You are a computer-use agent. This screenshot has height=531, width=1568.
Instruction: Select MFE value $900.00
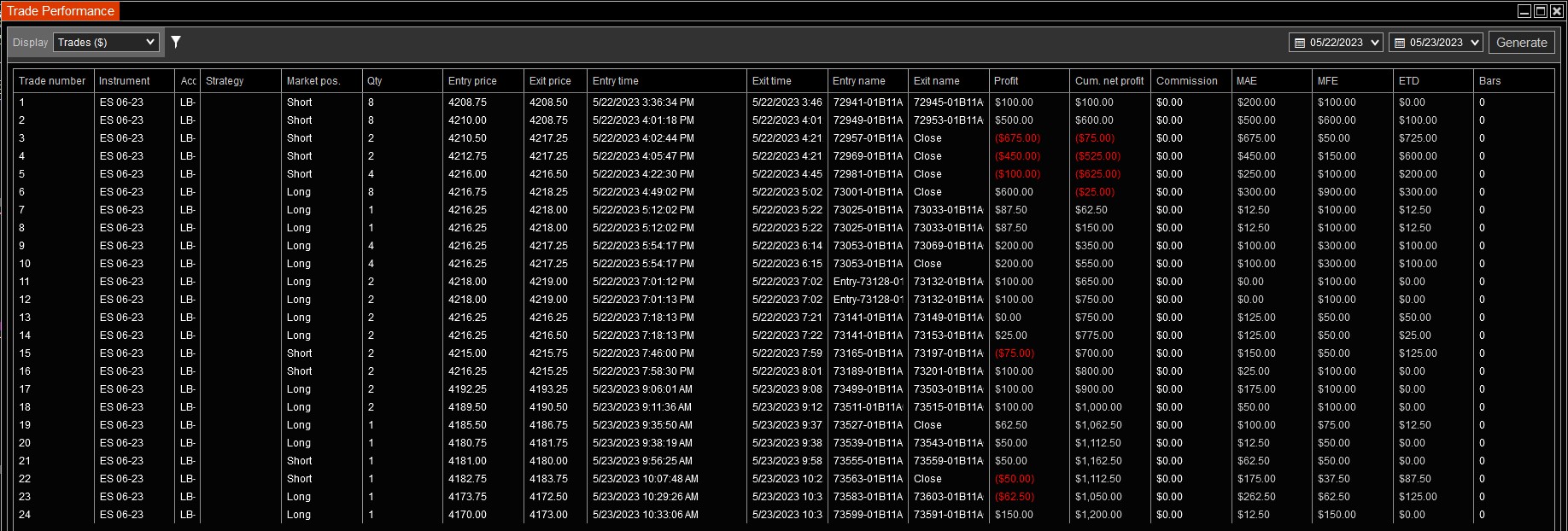pos(1337,192)
